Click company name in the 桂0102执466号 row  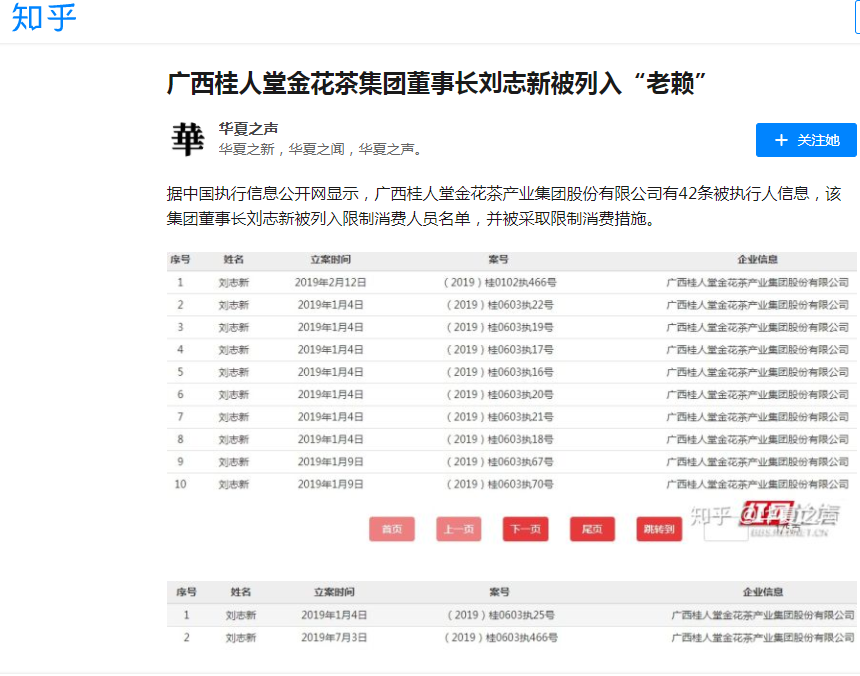tap(757, 283)
